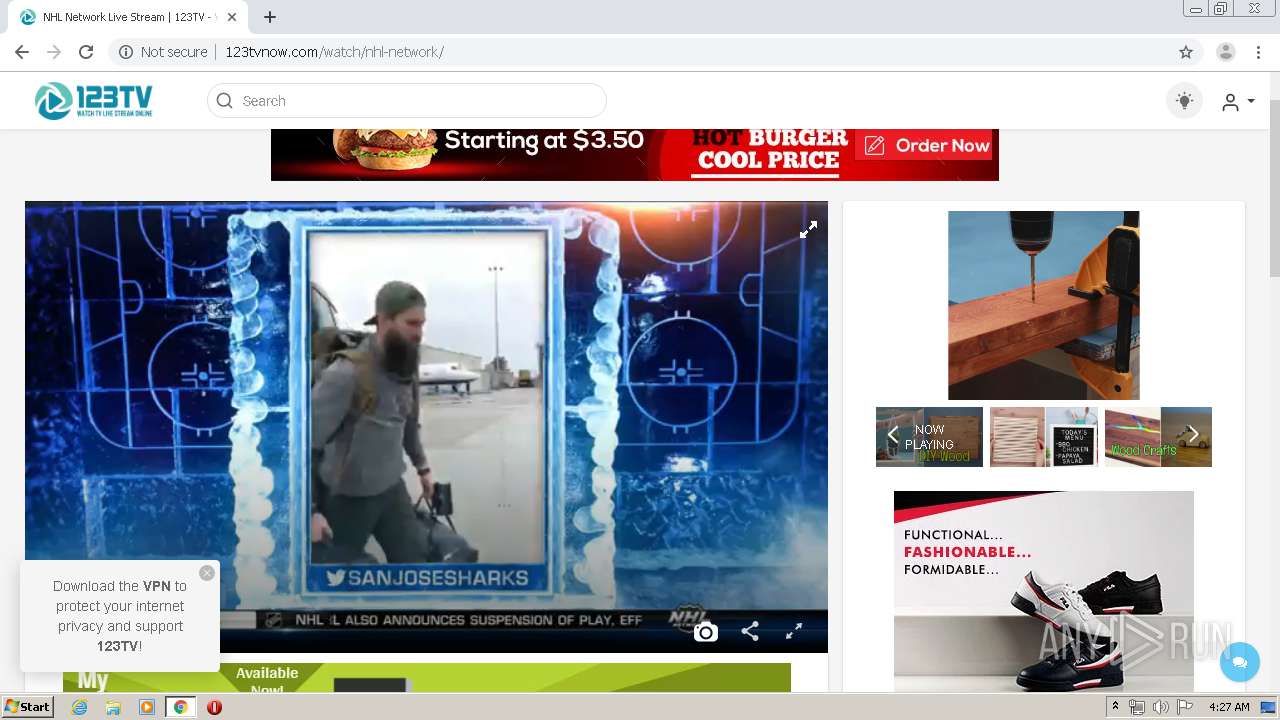The width and height of the screenshot is (1280, 720).
Task: Take a snapshot with the camera icon
Action: point(706,632)
